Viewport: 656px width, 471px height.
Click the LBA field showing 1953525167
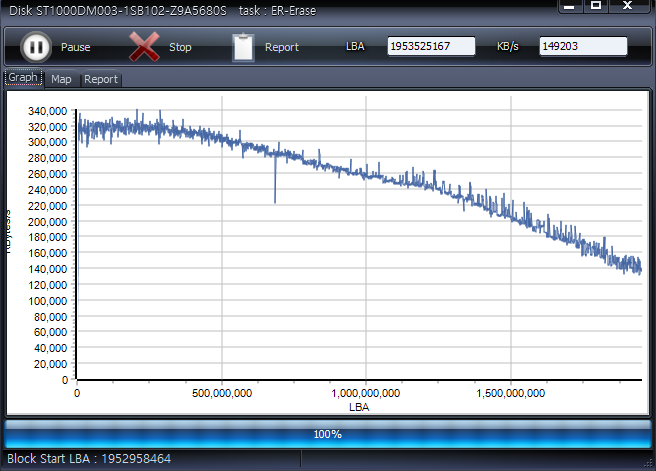[431, 46]
